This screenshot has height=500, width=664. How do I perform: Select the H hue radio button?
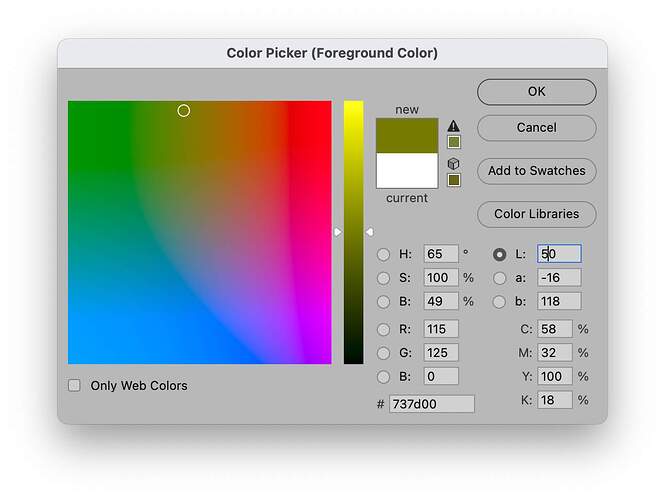point(383,254)
